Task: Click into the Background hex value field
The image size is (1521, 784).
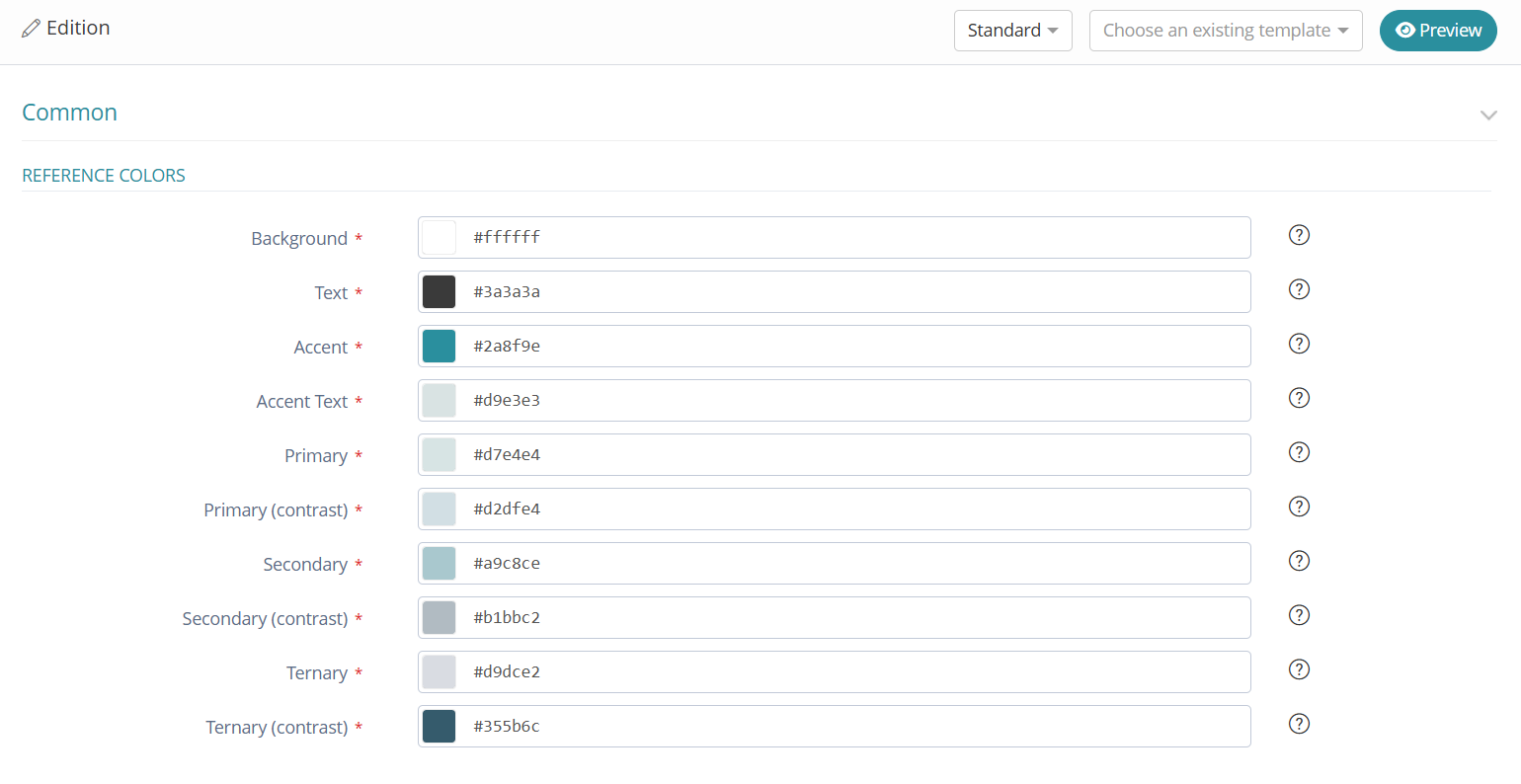Action: [849, 238]
